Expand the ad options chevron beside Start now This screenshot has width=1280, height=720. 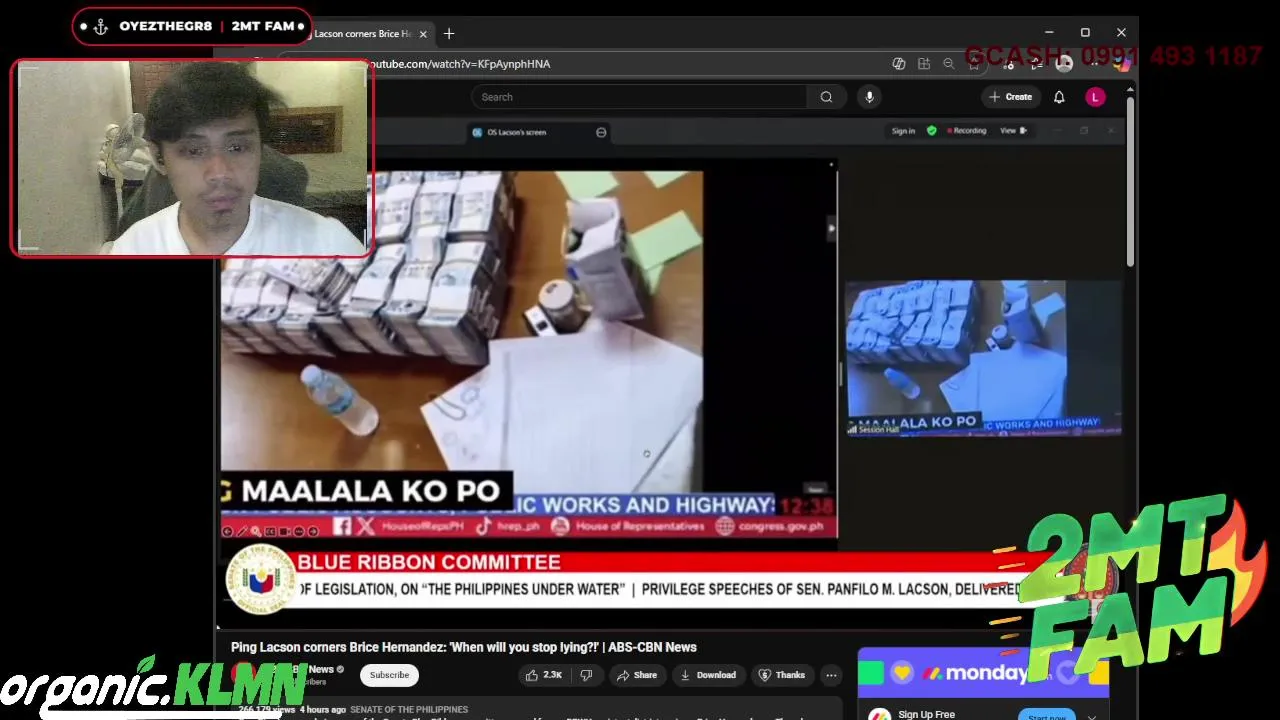[x=1092, y=716]
